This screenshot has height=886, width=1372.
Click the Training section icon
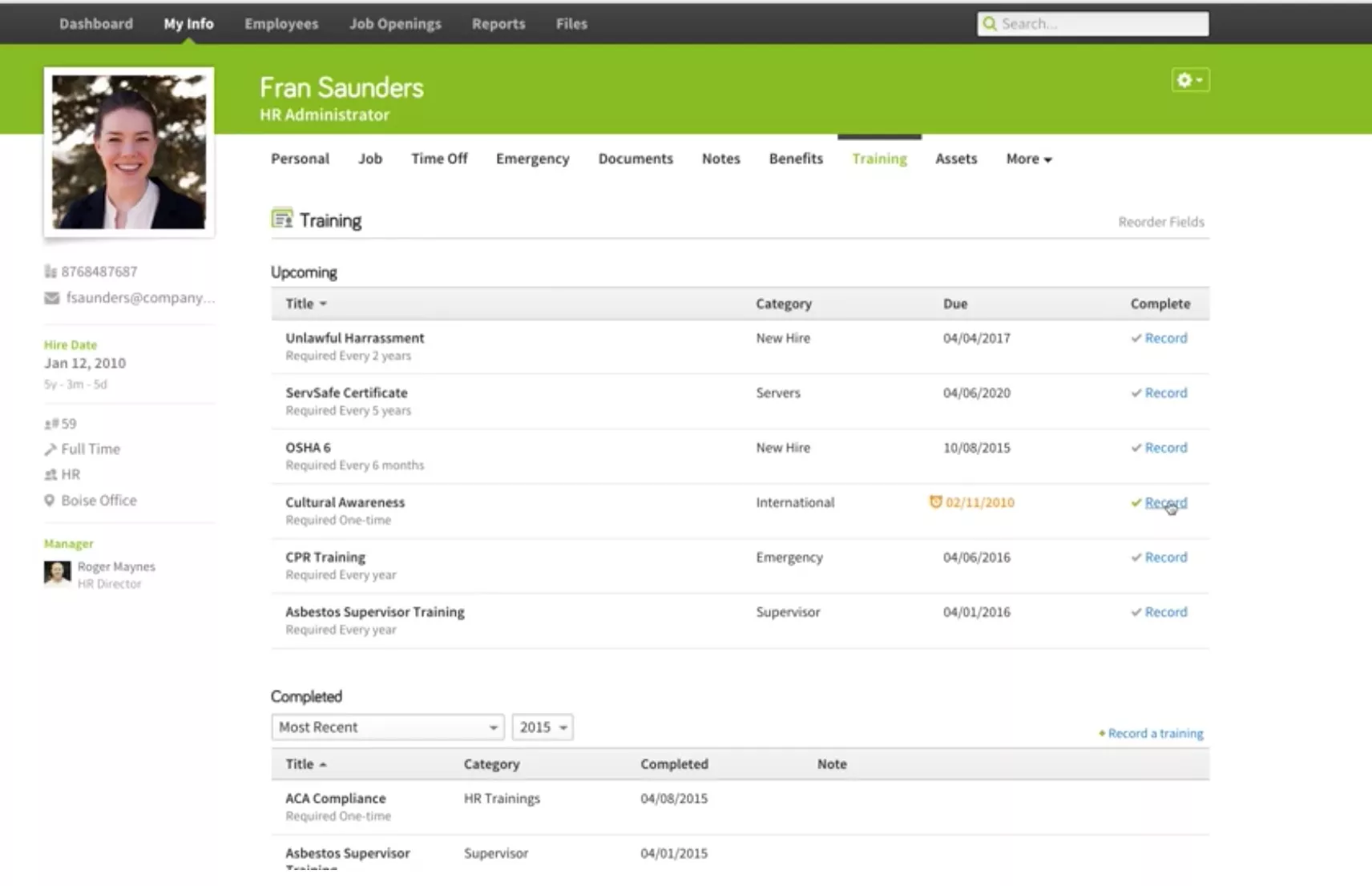click(x=281, y=218)
